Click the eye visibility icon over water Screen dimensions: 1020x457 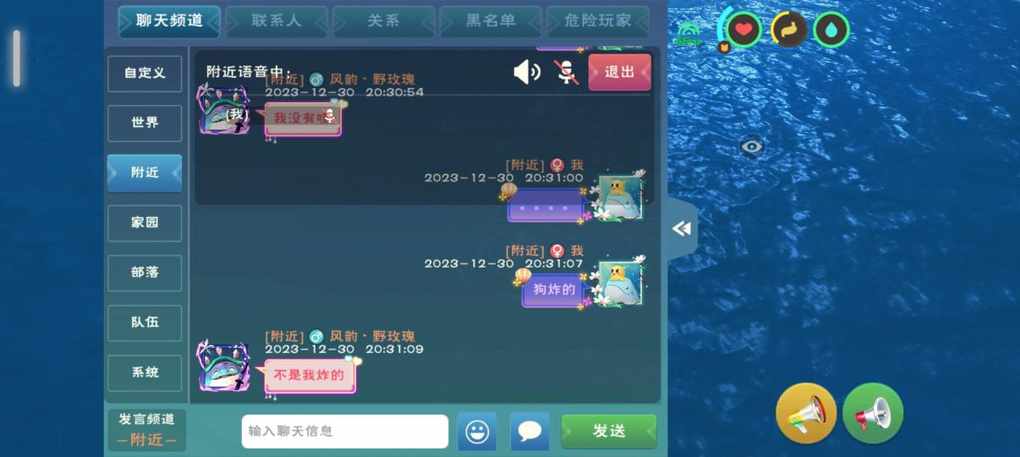[x=751, y=147]
